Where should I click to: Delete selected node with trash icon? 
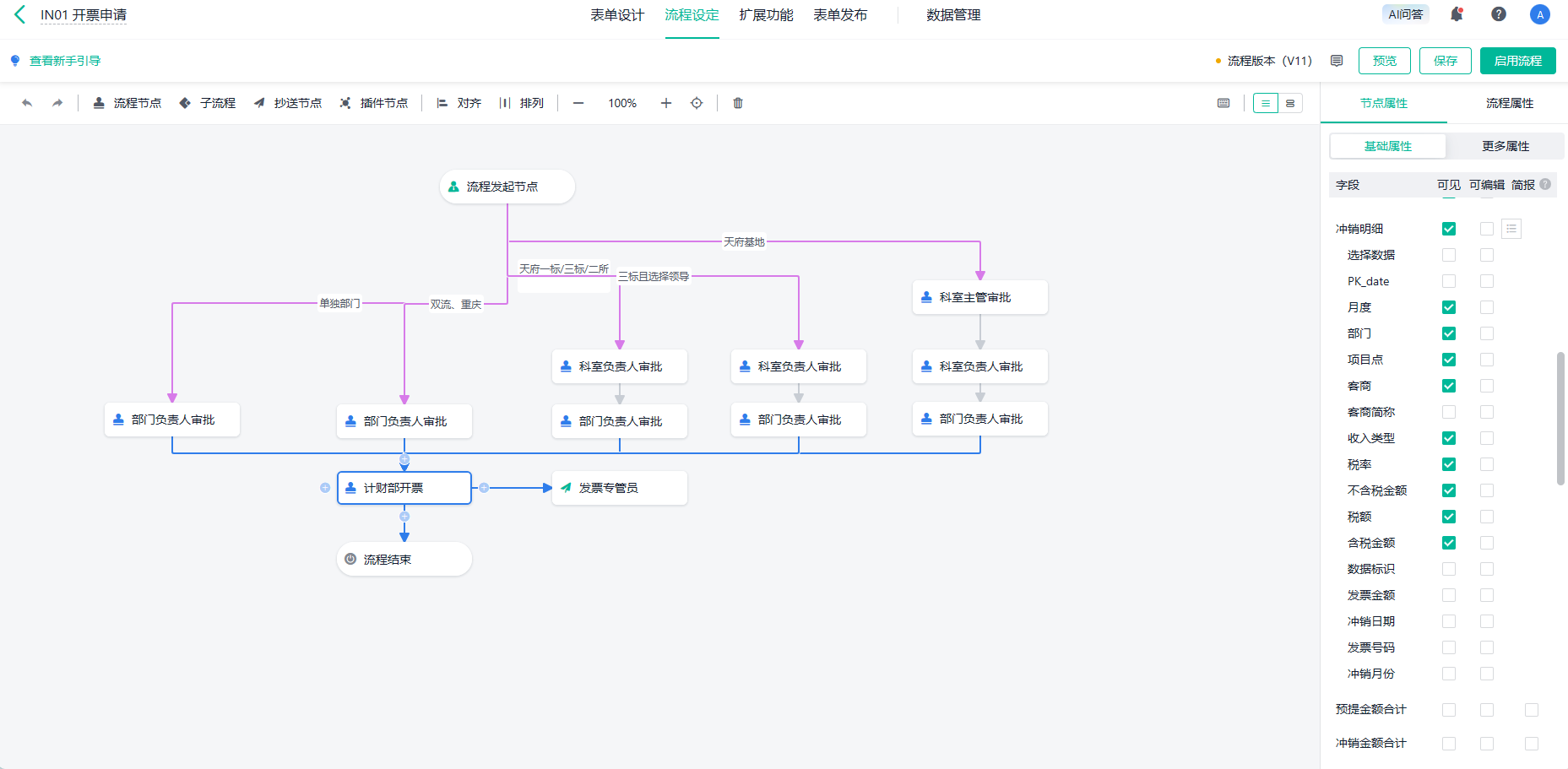click(x=738, y=103)
